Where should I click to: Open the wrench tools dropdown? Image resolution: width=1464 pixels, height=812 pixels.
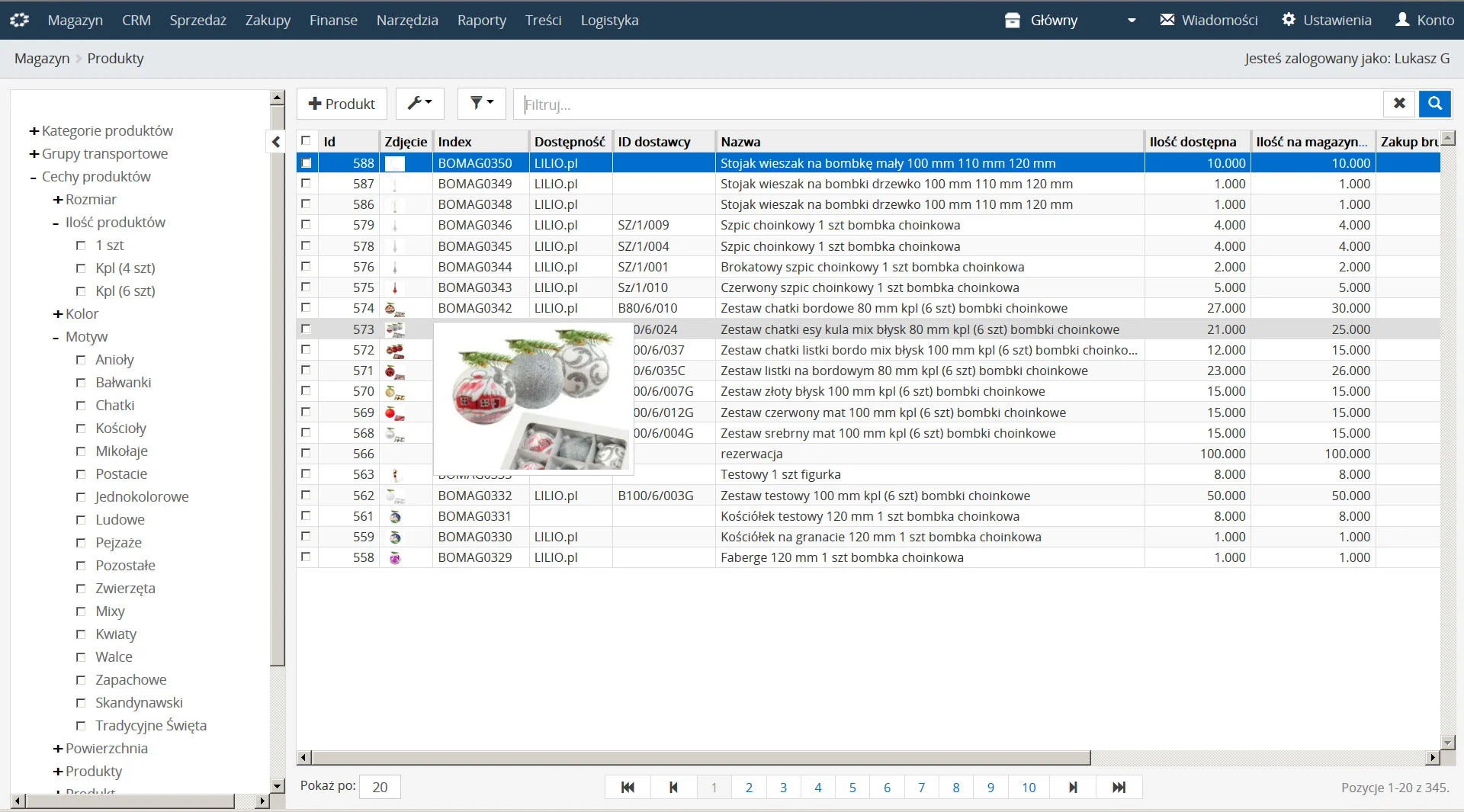420,104
